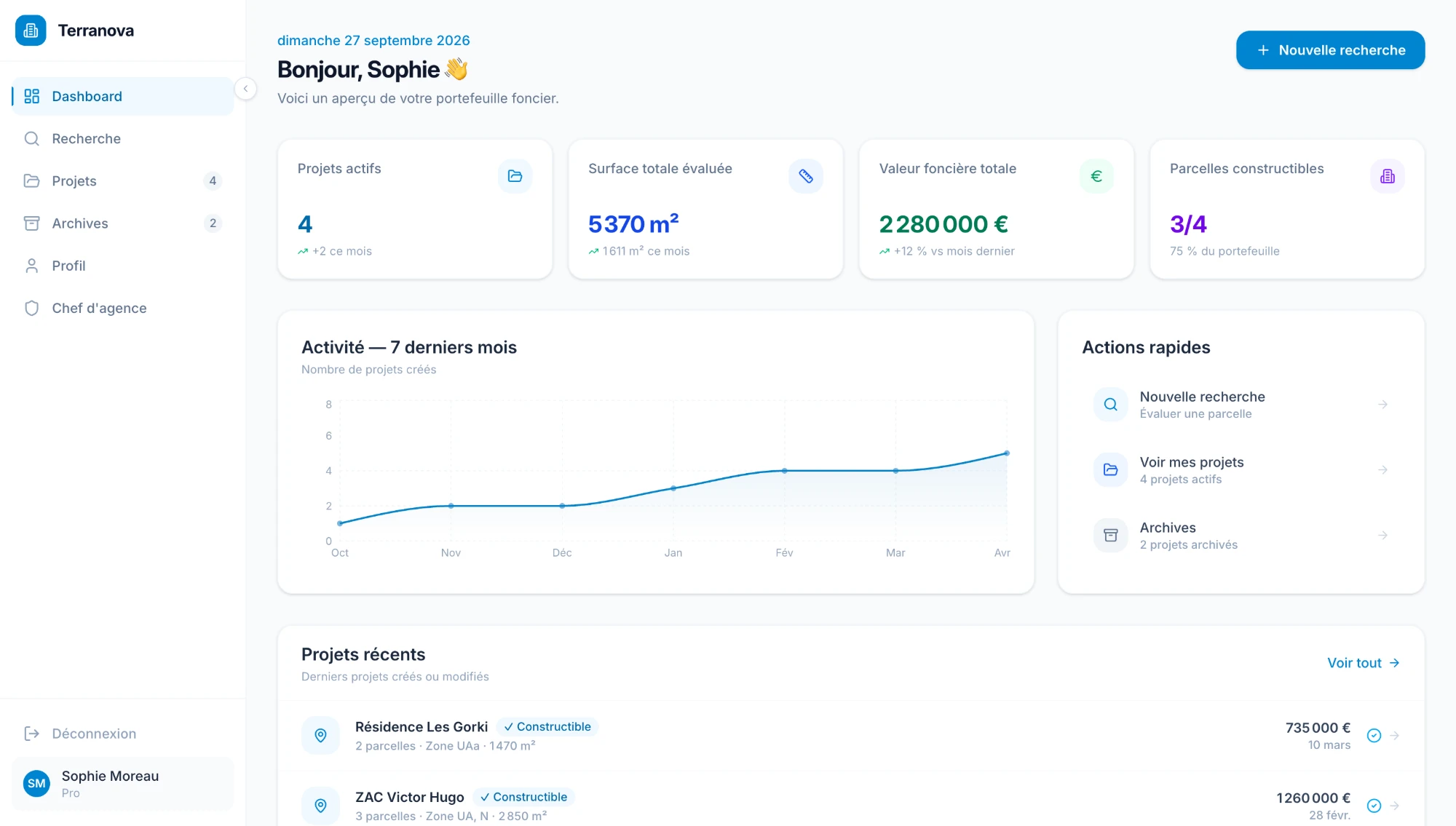Click the check circle icon on Résidence Les Gorki row

point(1374,736)
